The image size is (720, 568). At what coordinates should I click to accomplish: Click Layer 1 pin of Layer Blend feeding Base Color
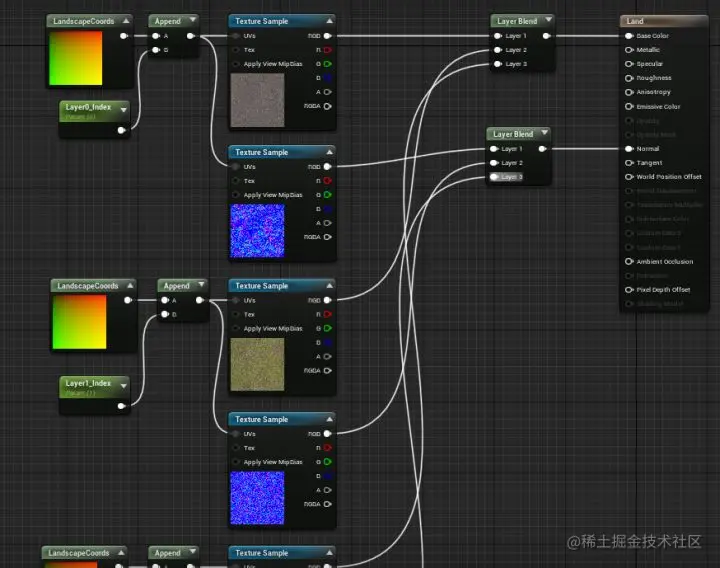(x=498, y=36)
